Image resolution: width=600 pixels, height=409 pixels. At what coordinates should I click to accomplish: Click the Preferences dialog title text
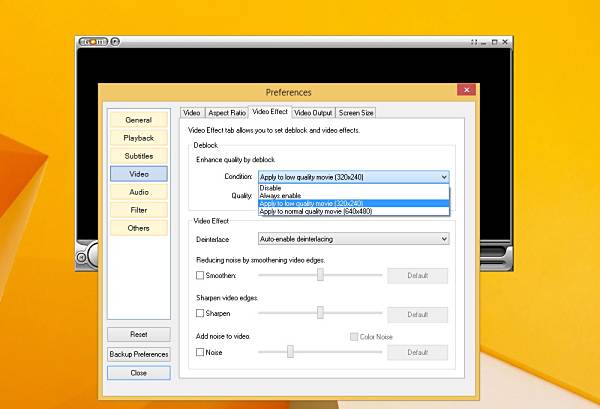(289, 92)
